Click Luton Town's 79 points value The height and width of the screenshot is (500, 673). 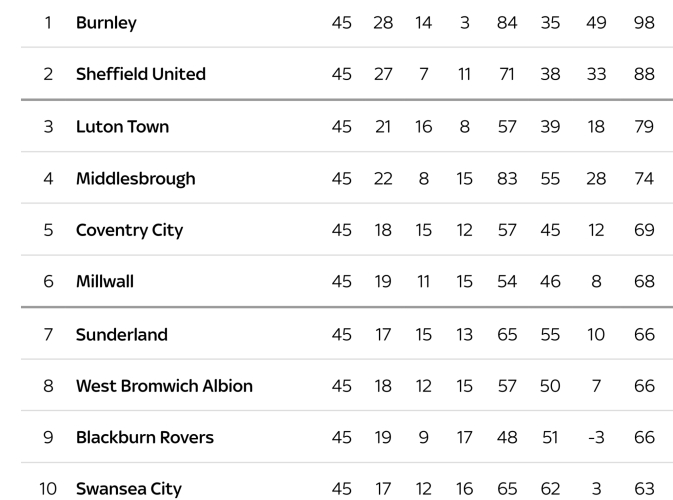click(x=644, y=126)
